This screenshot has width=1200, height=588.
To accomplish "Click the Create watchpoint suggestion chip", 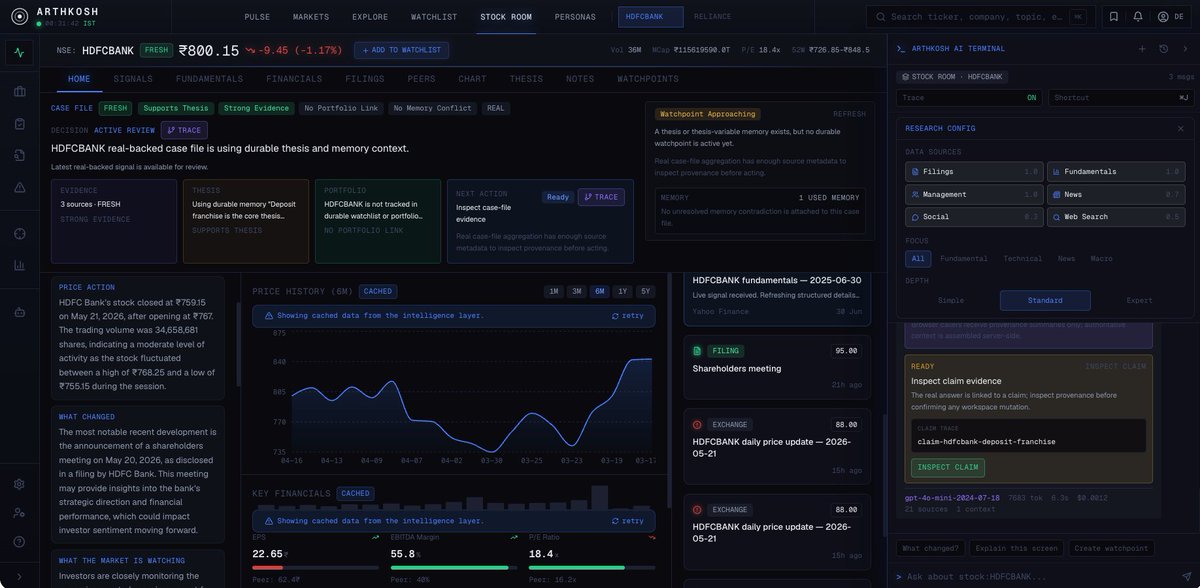I will coord(1112,548).
